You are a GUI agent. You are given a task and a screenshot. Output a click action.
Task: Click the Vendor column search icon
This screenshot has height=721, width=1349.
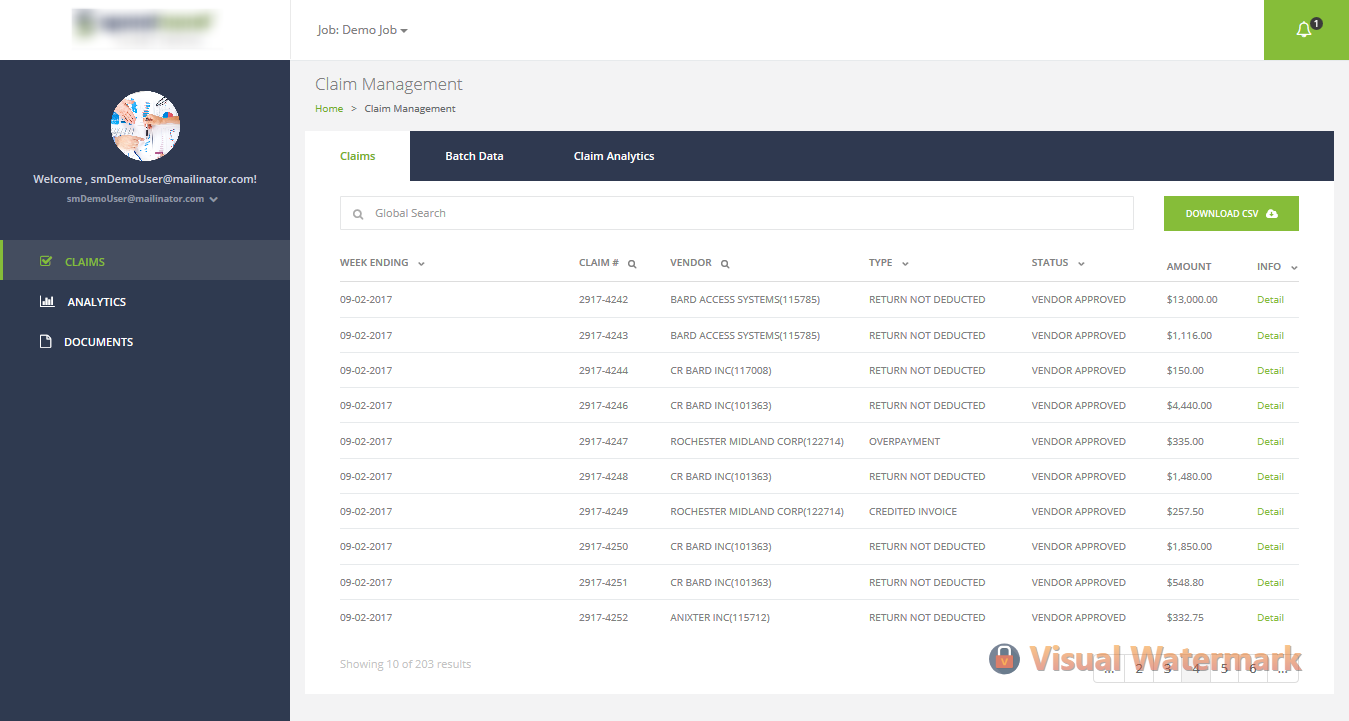pos(725,264)
